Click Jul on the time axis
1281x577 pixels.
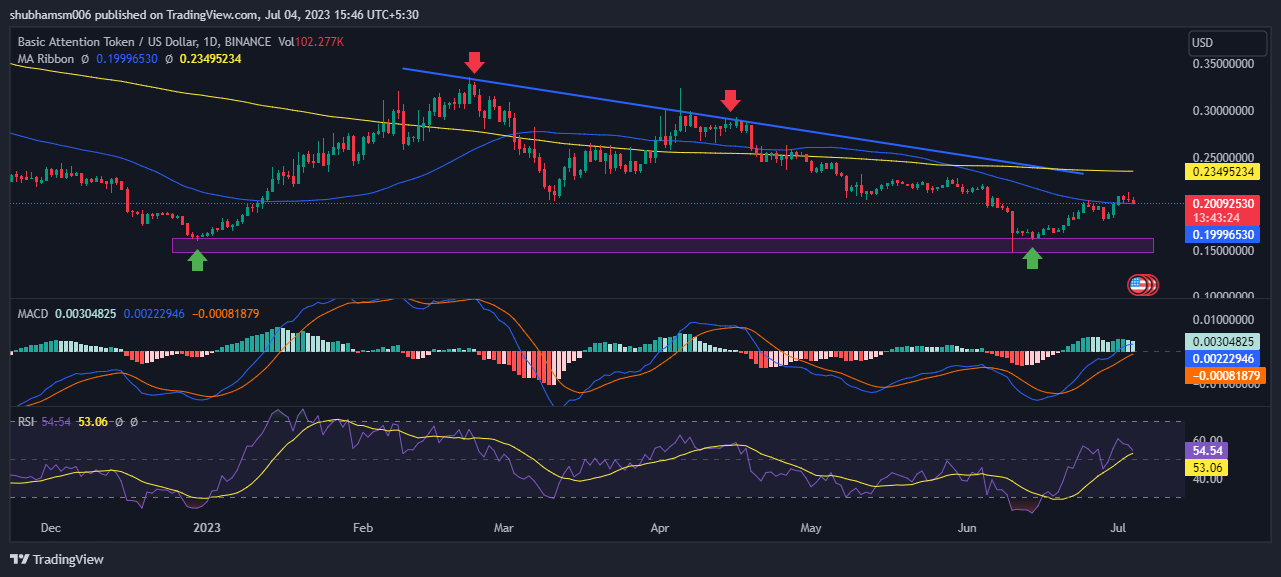[1118, 526]
